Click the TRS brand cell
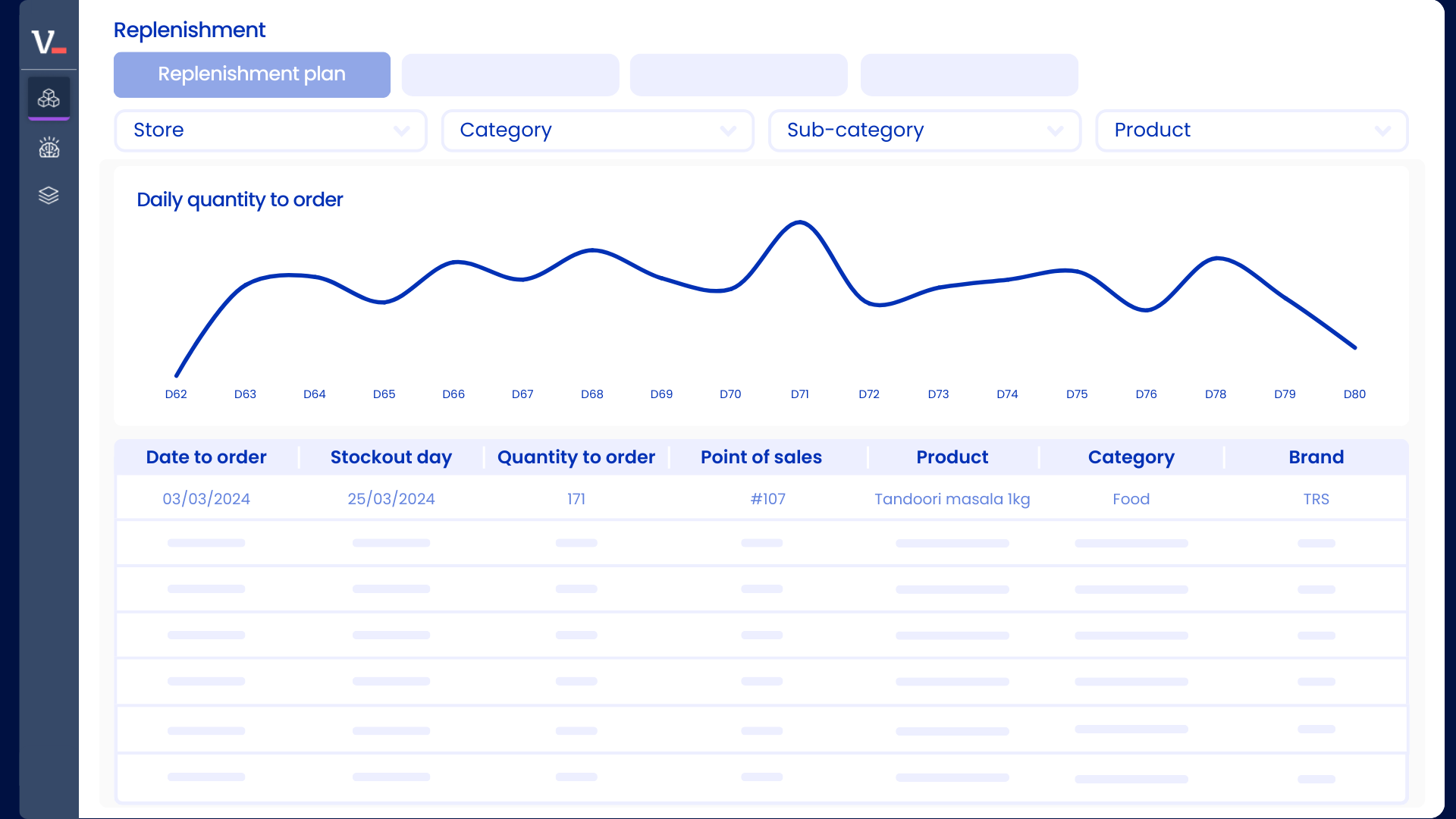This screenshot has width=1456, height=819. [1316, 499]
